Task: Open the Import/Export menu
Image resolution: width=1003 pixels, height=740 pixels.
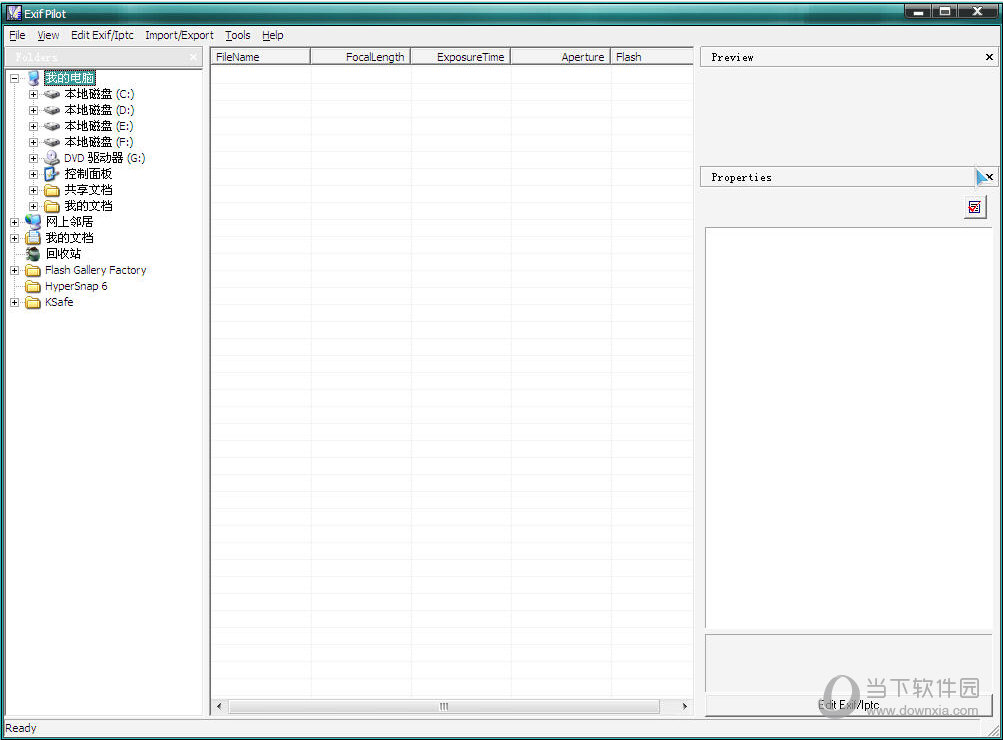Action: click(179, 35)
